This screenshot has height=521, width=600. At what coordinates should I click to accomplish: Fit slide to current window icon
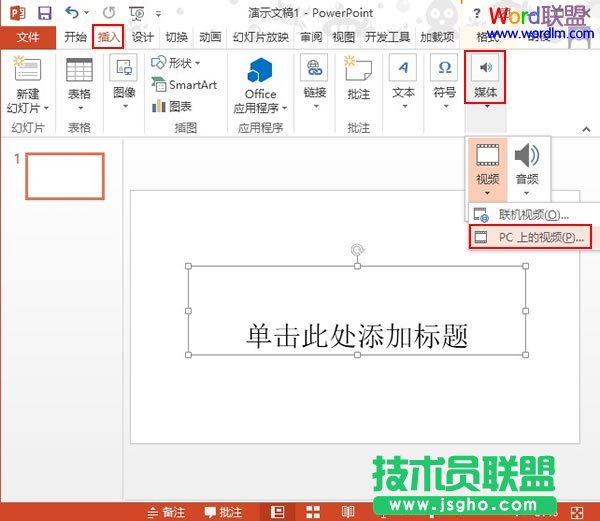tap(577, 513)
